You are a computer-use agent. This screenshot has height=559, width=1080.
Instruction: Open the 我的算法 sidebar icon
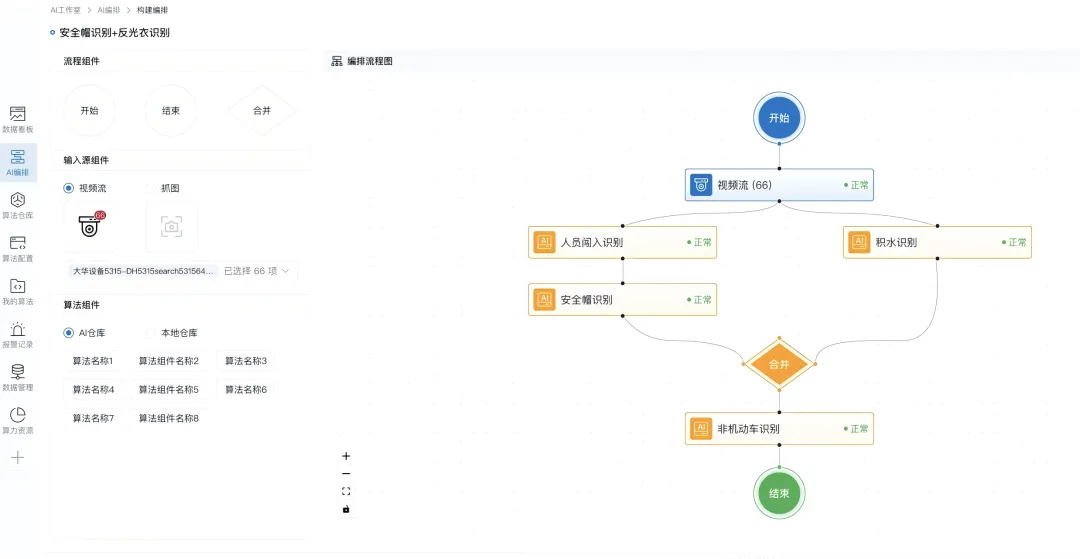(18, 286)
